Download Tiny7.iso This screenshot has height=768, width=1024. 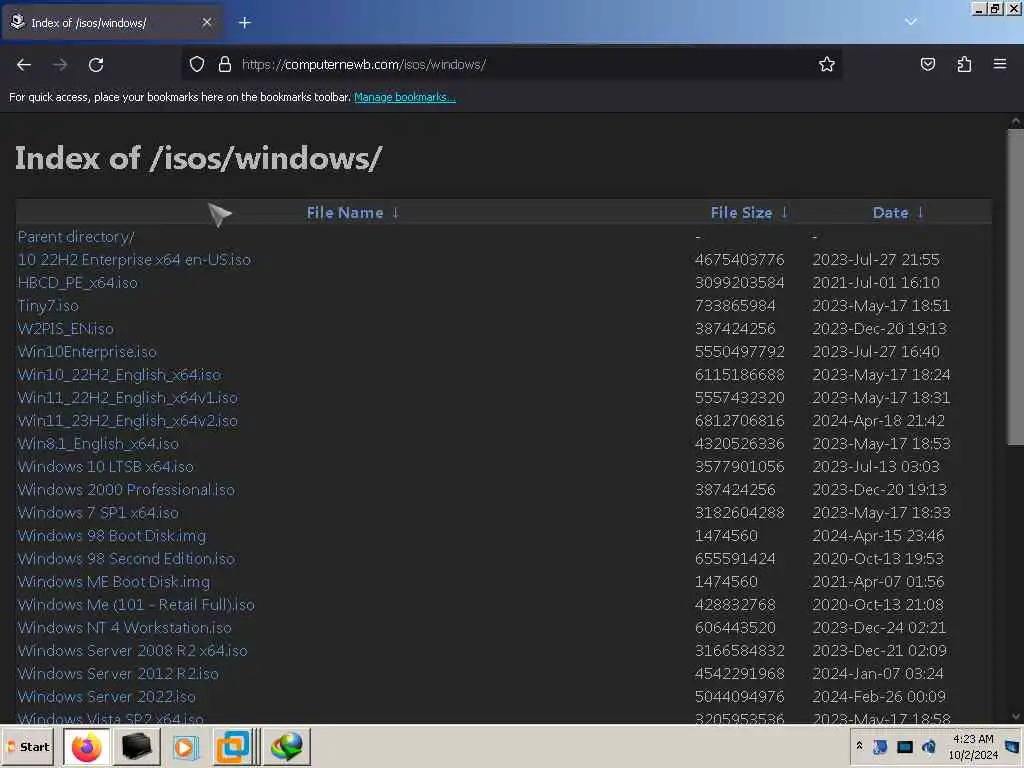pyautogui.click(x=48, y=306)
